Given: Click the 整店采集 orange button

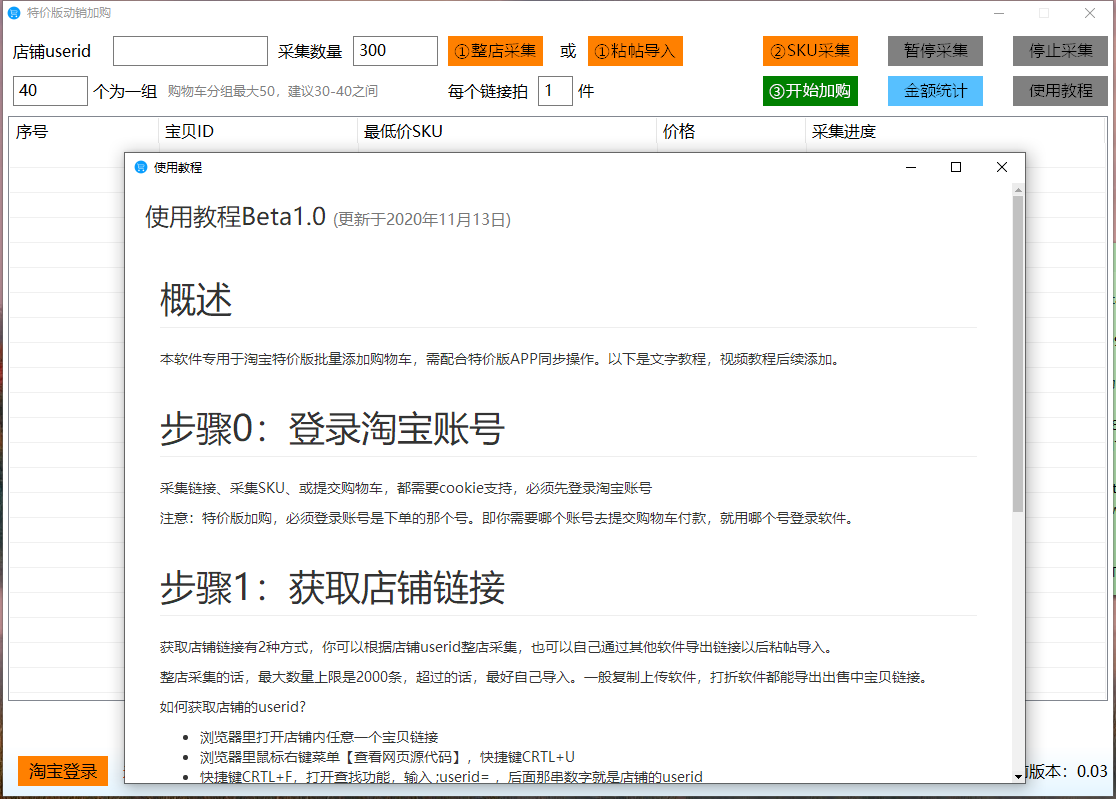Looking at the screenshot, I should tap(494, 51).
